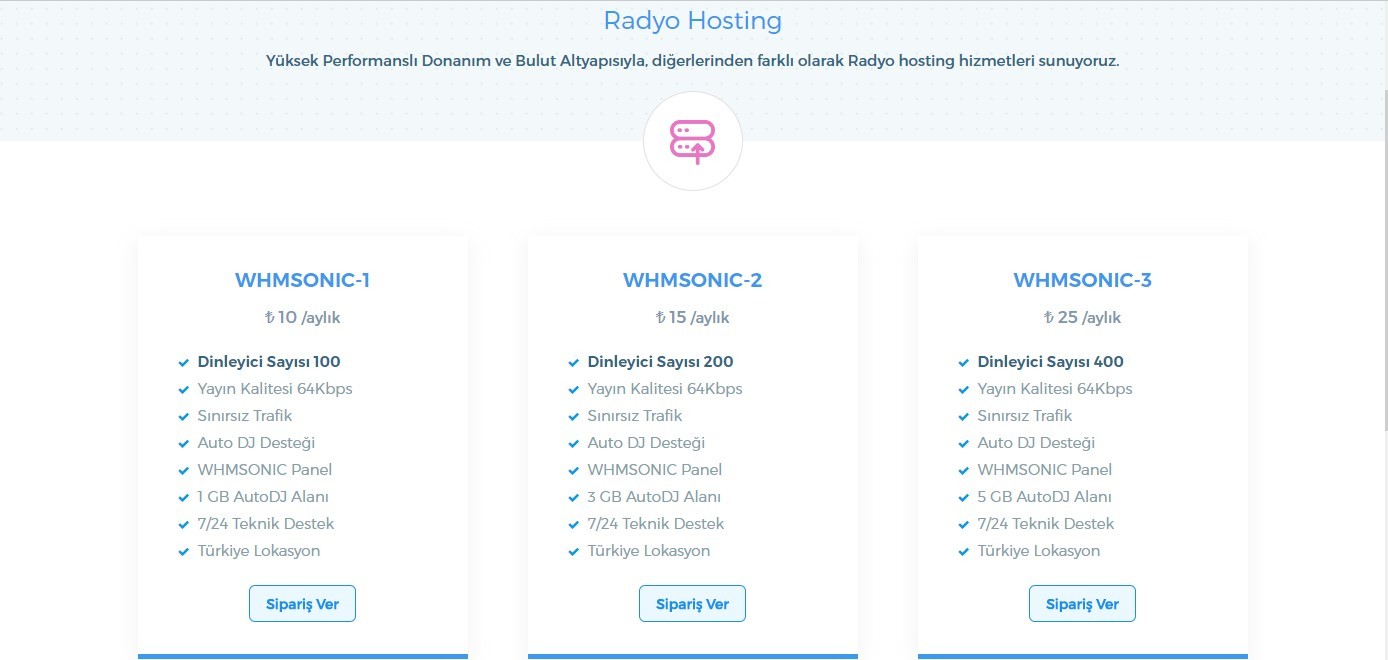Click Sipariş Ver under WHMSONIC-2
The width and height of the screenshot is (1388, 660).
tap(692, 604)
